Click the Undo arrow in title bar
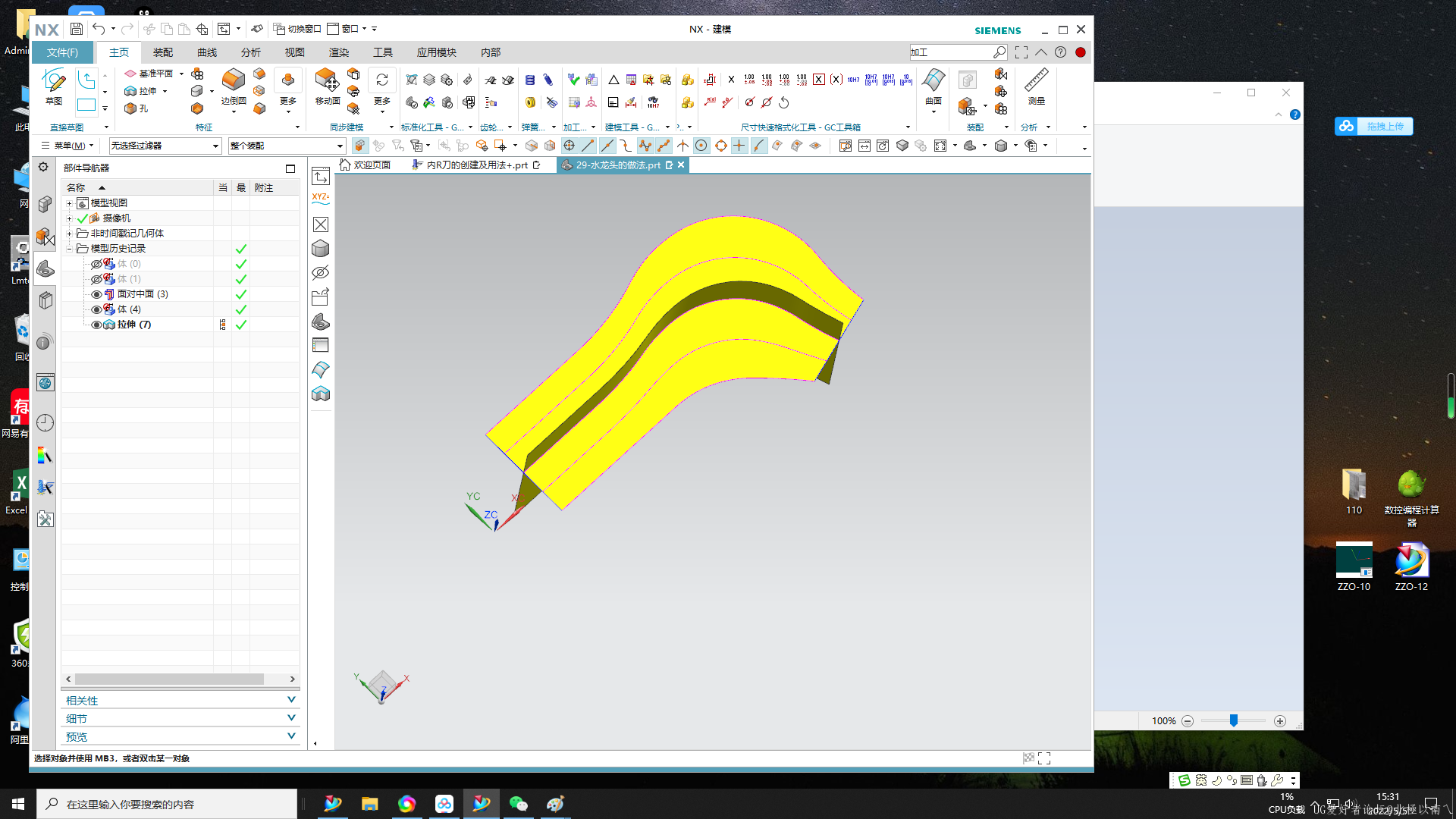 coord(99,29)
